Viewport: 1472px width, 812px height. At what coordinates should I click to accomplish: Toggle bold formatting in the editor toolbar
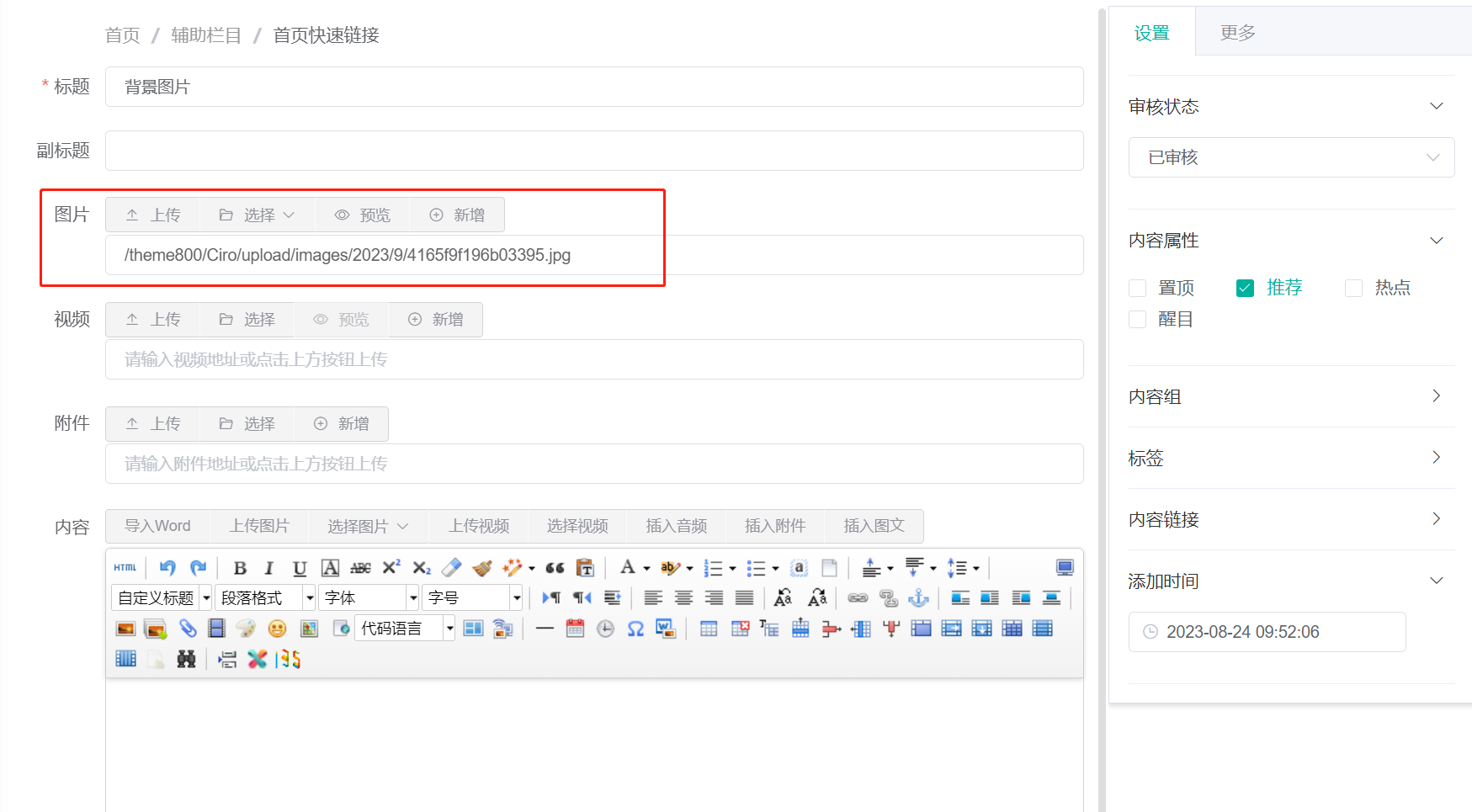(240, 568)
